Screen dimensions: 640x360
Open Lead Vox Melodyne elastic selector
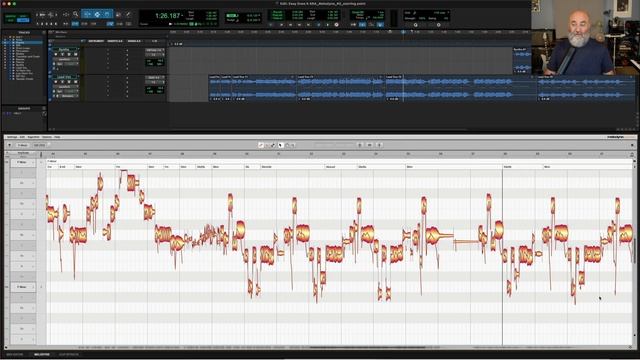pos(69,96)
